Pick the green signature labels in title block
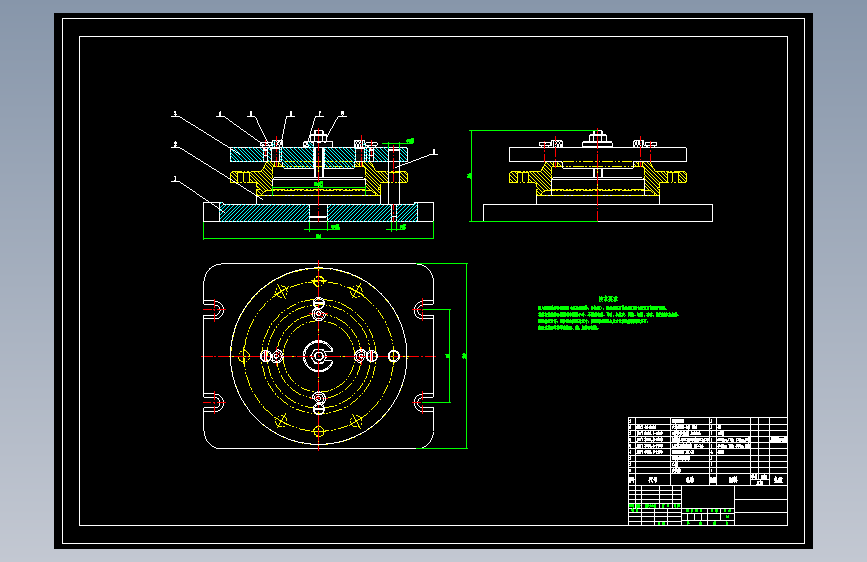Image resolution: width=867 pixels, height=562 pixels. point(656,506)
